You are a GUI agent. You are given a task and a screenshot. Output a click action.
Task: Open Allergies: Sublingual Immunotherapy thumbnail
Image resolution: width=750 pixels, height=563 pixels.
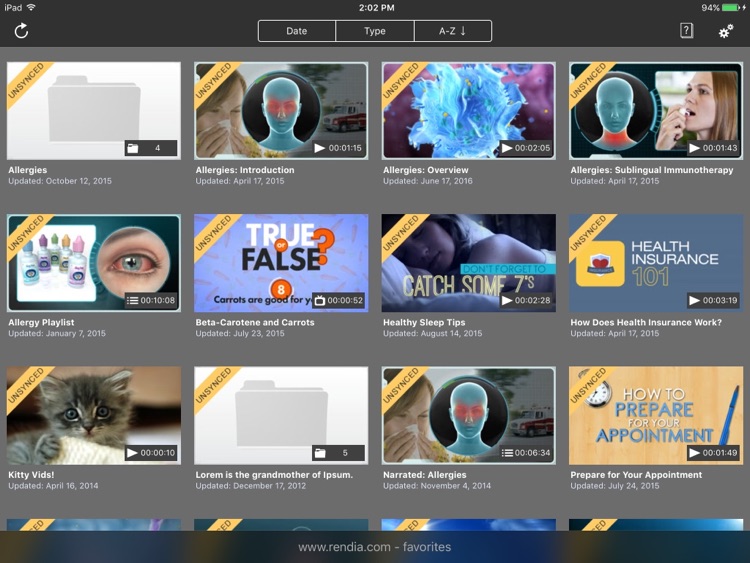tap(656, 110)
